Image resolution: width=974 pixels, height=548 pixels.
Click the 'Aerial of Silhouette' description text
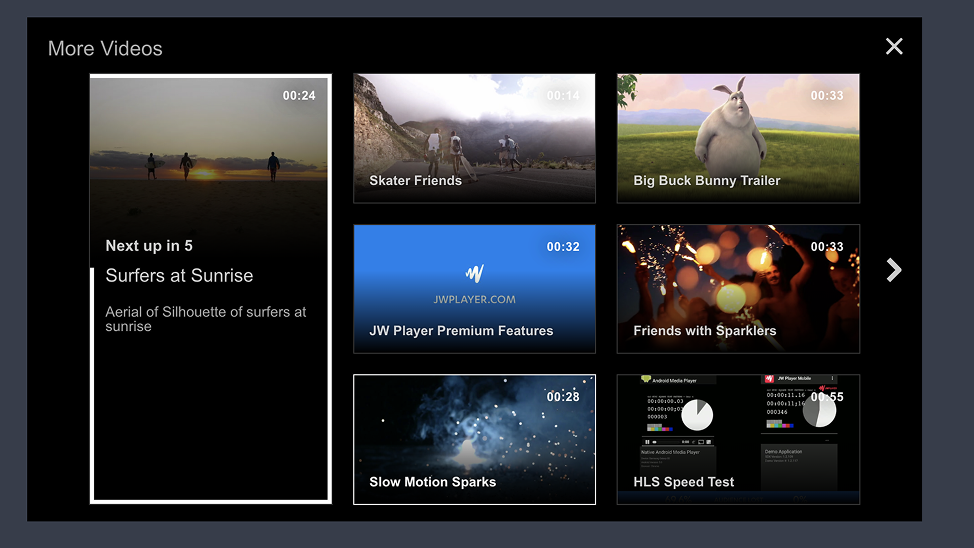(206, 319)
